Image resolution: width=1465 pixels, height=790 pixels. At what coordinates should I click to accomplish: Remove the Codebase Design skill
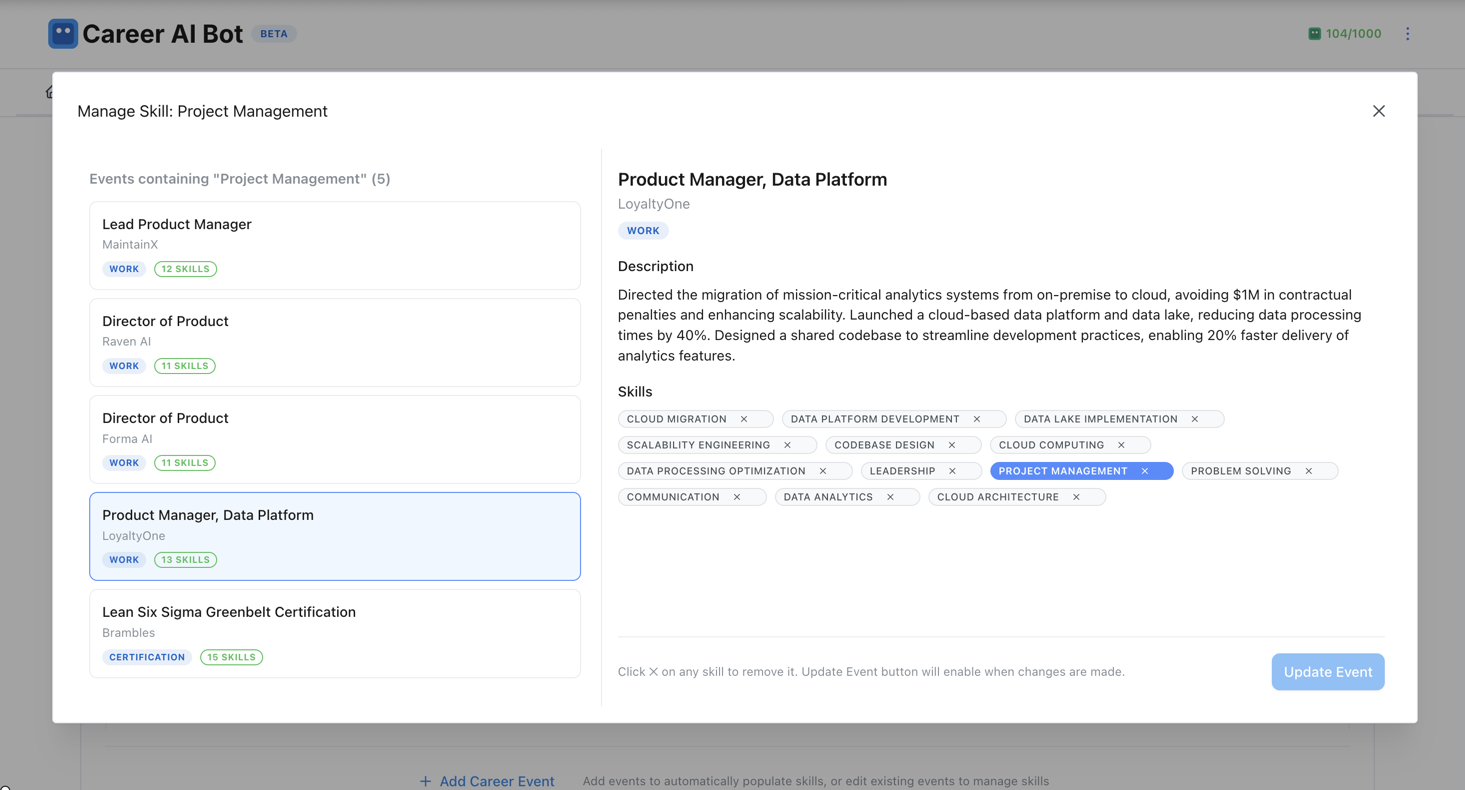(x=952, y=445)
